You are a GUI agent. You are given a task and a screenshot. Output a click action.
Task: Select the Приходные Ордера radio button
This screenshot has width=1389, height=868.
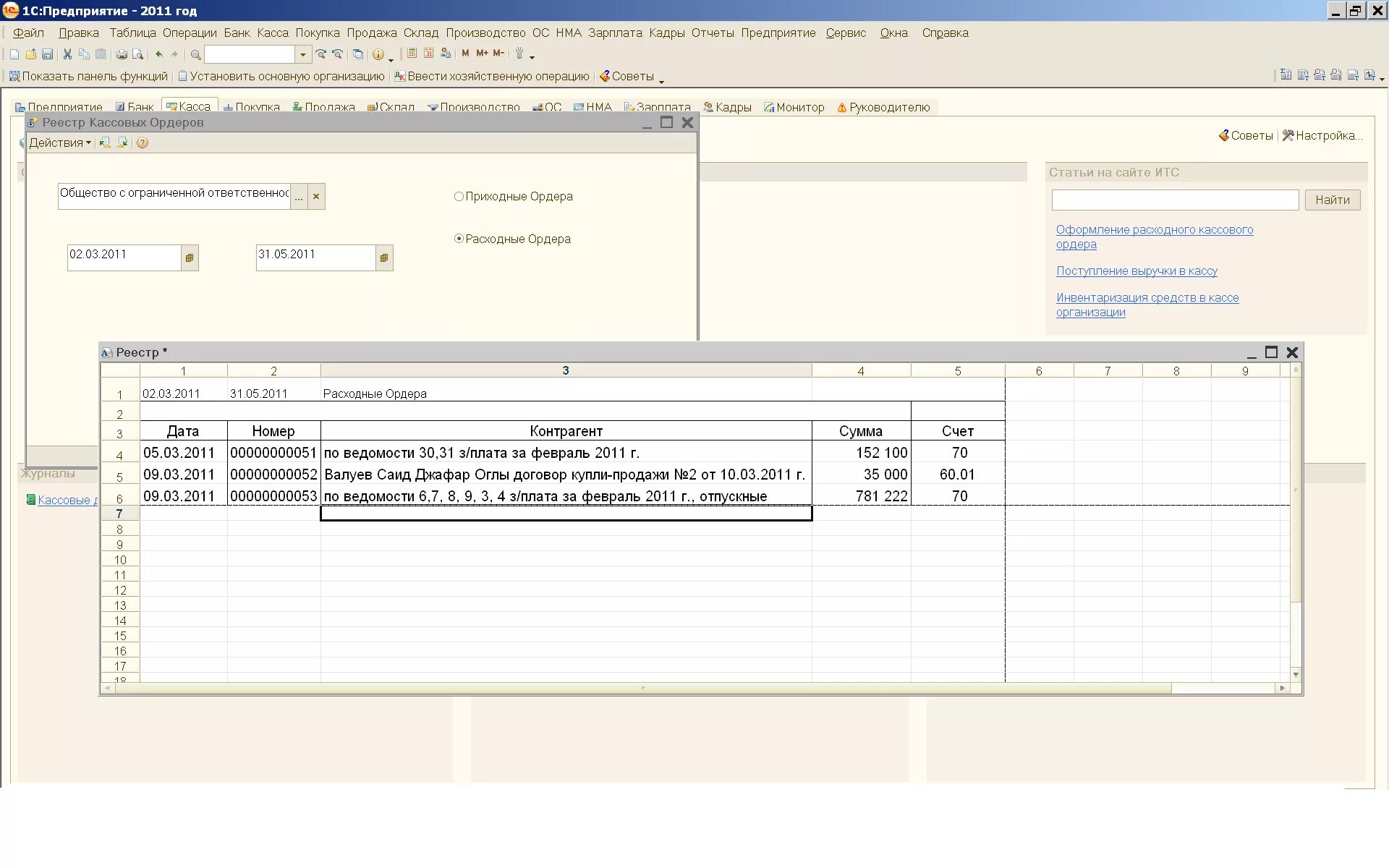pyautogui.click(x=459, y=197)
